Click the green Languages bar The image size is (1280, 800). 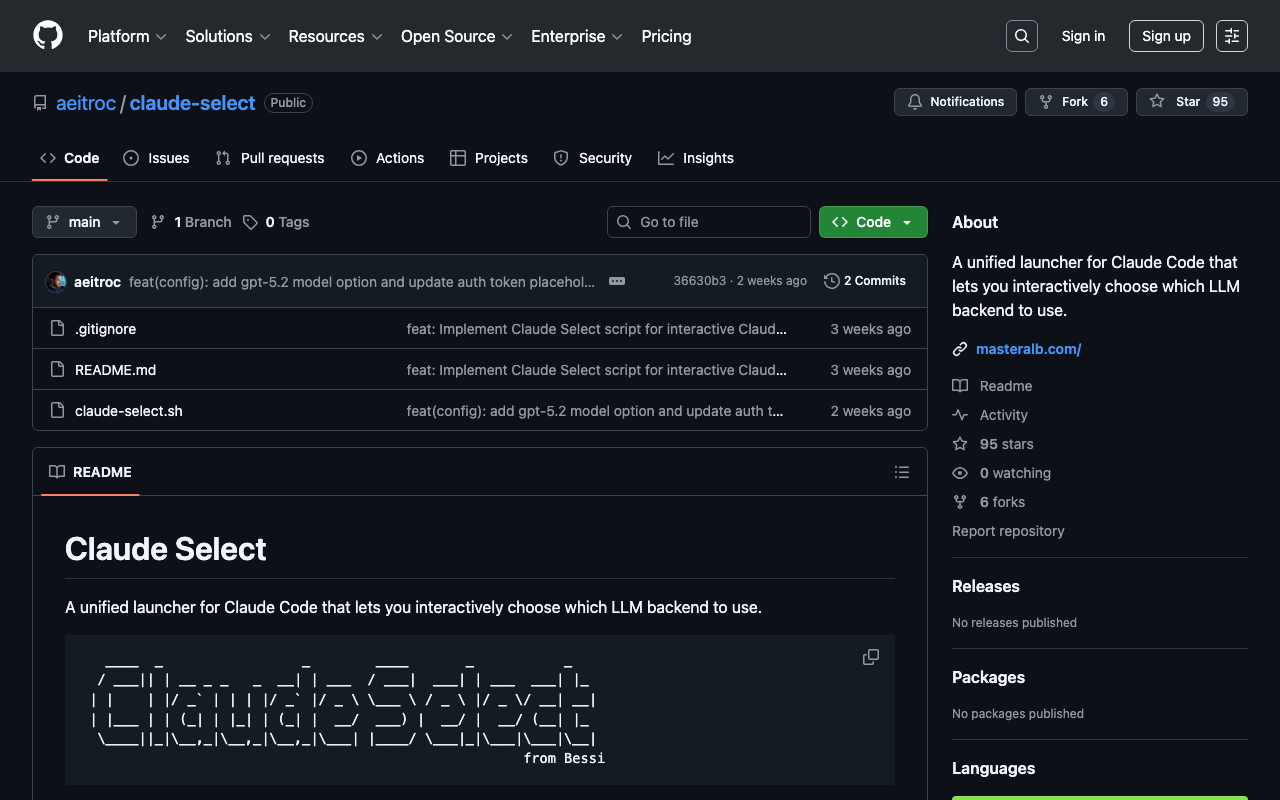(x=1099, y=797)
